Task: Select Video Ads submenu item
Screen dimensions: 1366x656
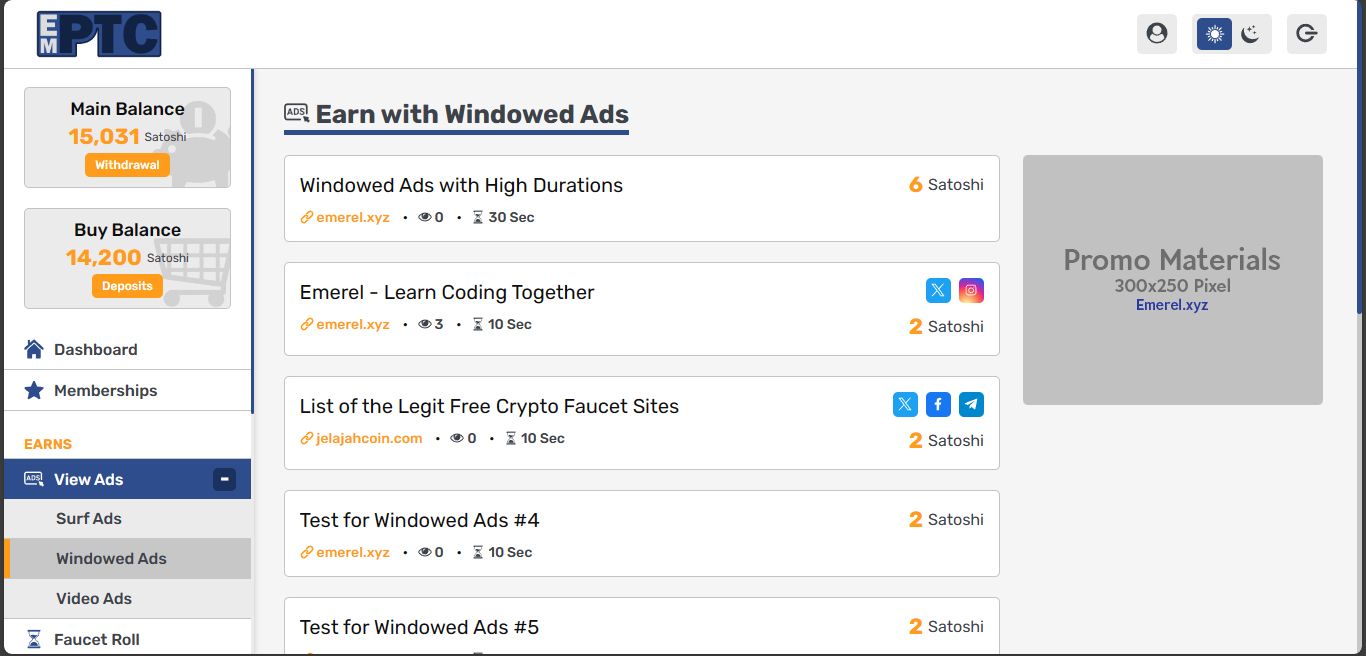Action: (x=94, y=598)
